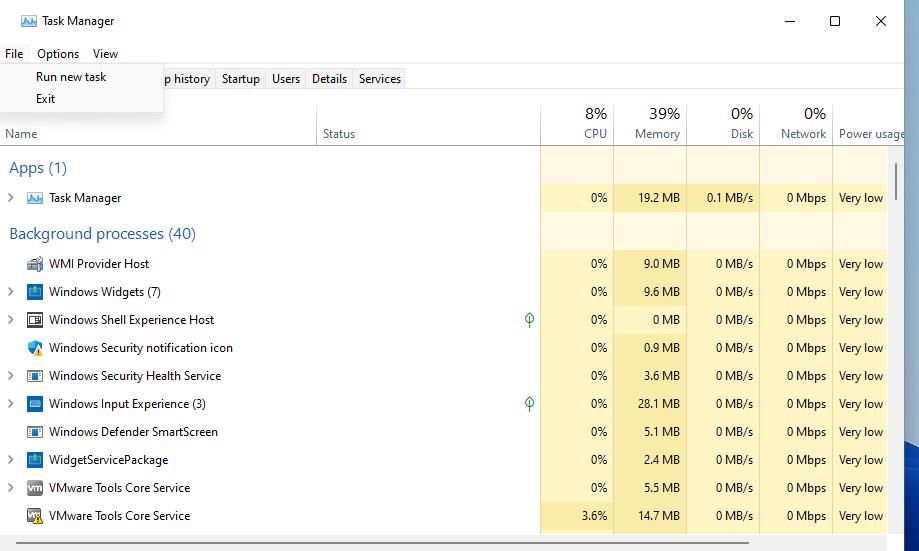Click the Windows Defender SmartScreen icon

point(35,432)
